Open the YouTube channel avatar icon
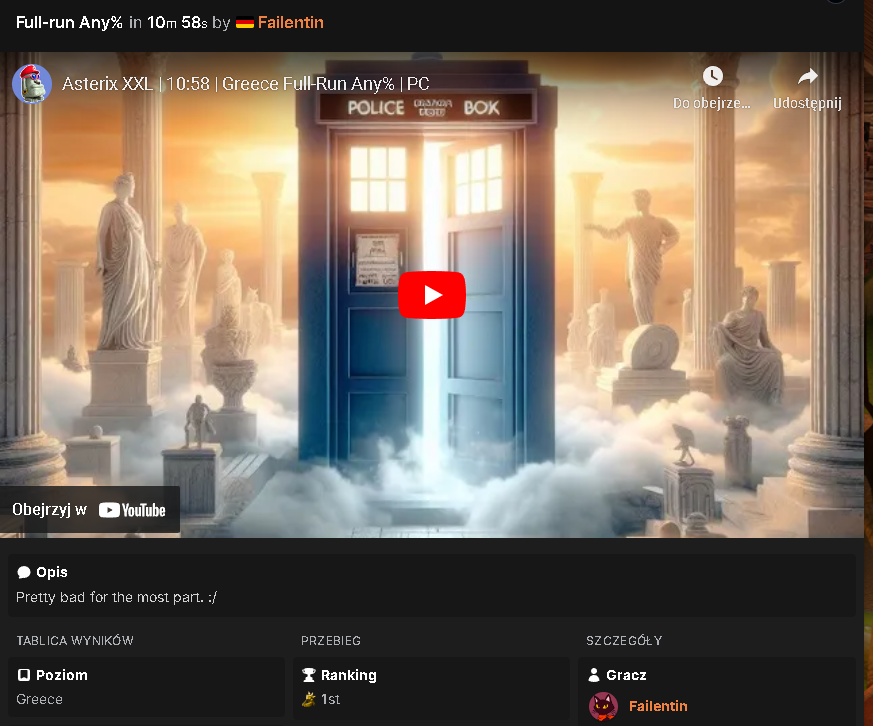The height and width of the screenshot is (726, 873). [x=32, y=84]
